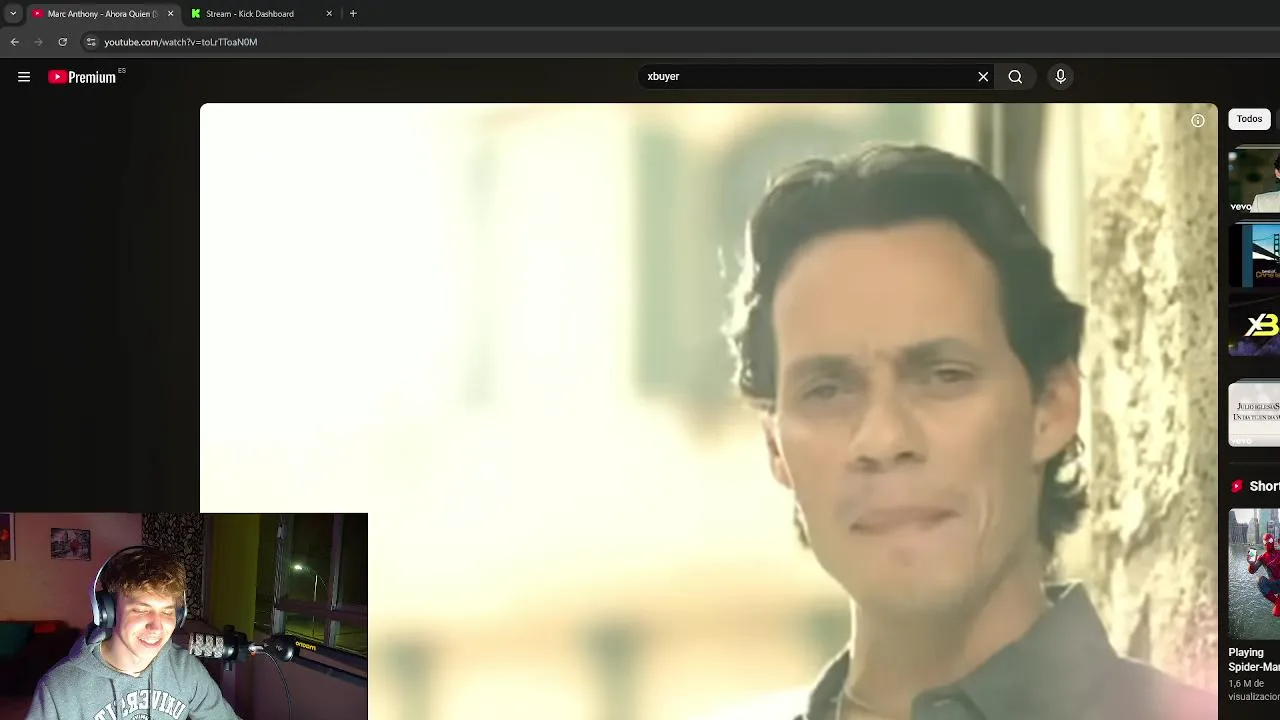Start voice search with microphone
1280x720 pixels.
1061,77
